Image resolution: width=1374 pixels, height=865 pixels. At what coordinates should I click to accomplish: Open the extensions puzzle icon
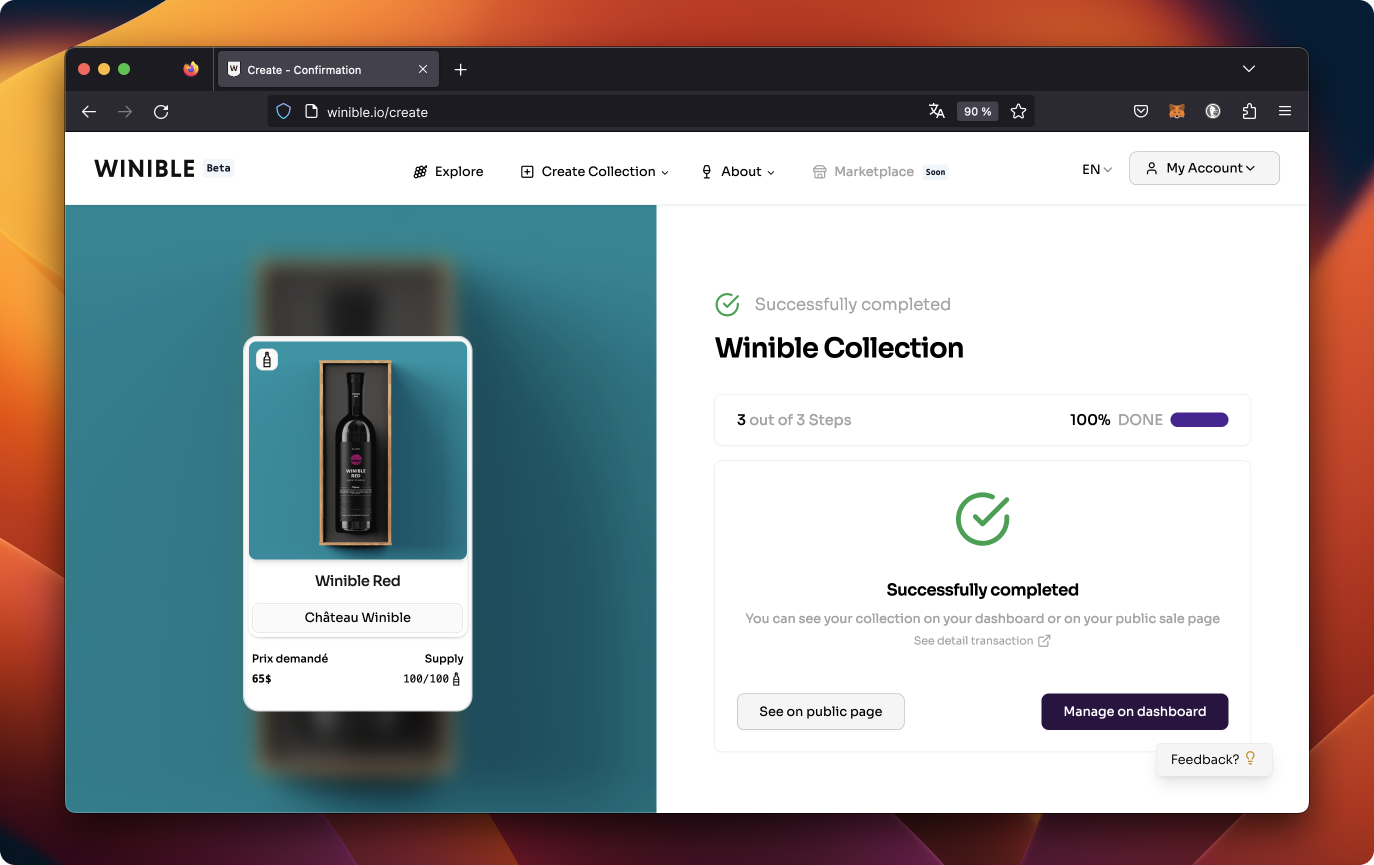click(1249, 112)
